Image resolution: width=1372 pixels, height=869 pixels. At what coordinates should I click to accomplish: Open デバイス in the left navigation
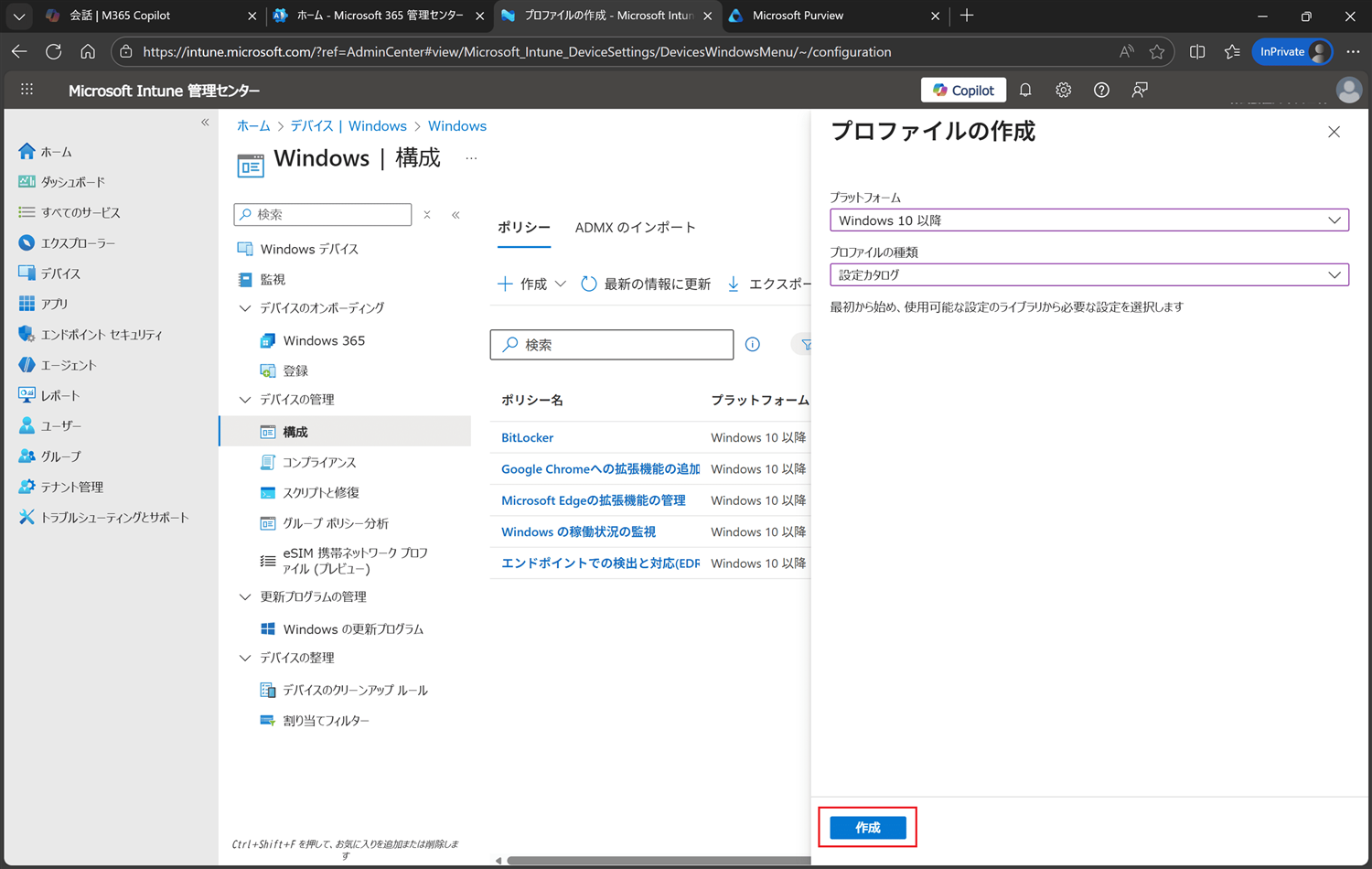tap(49, 274)
